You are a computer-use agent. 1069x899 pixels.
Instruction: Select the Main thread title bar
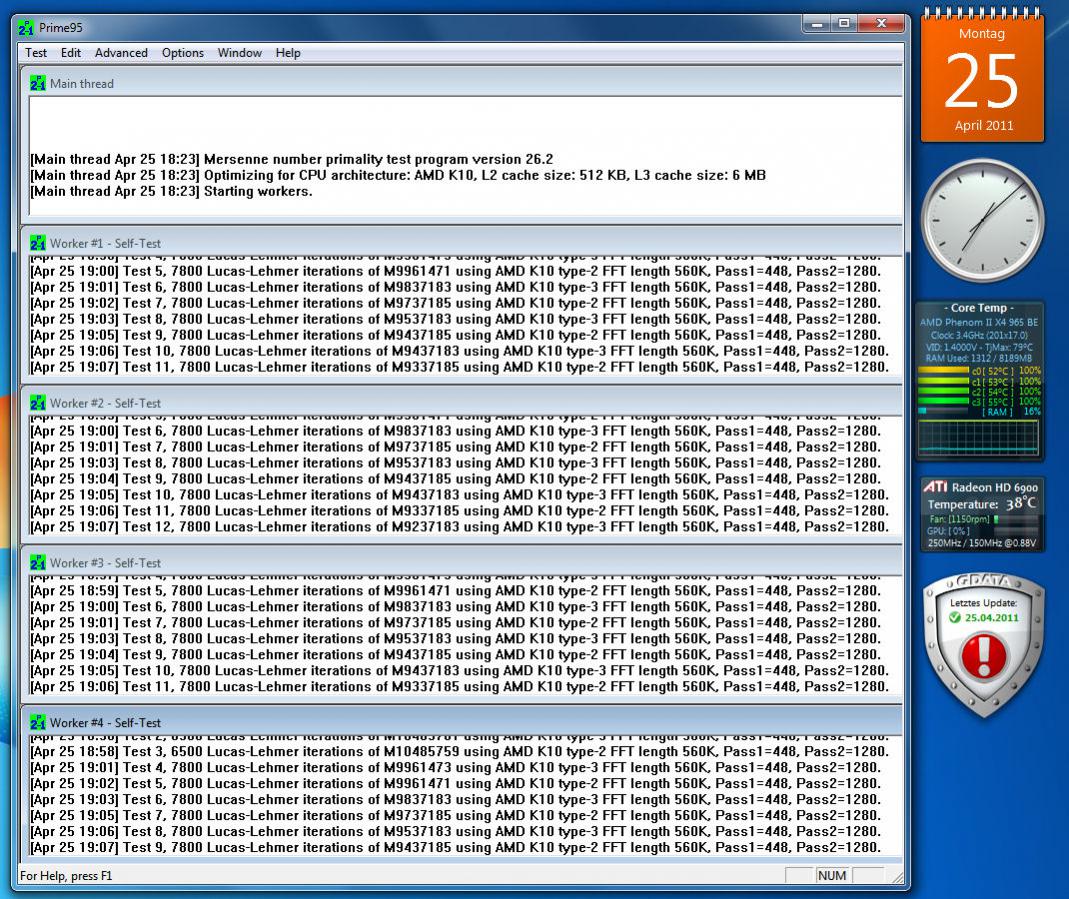[x=462, y=83]
